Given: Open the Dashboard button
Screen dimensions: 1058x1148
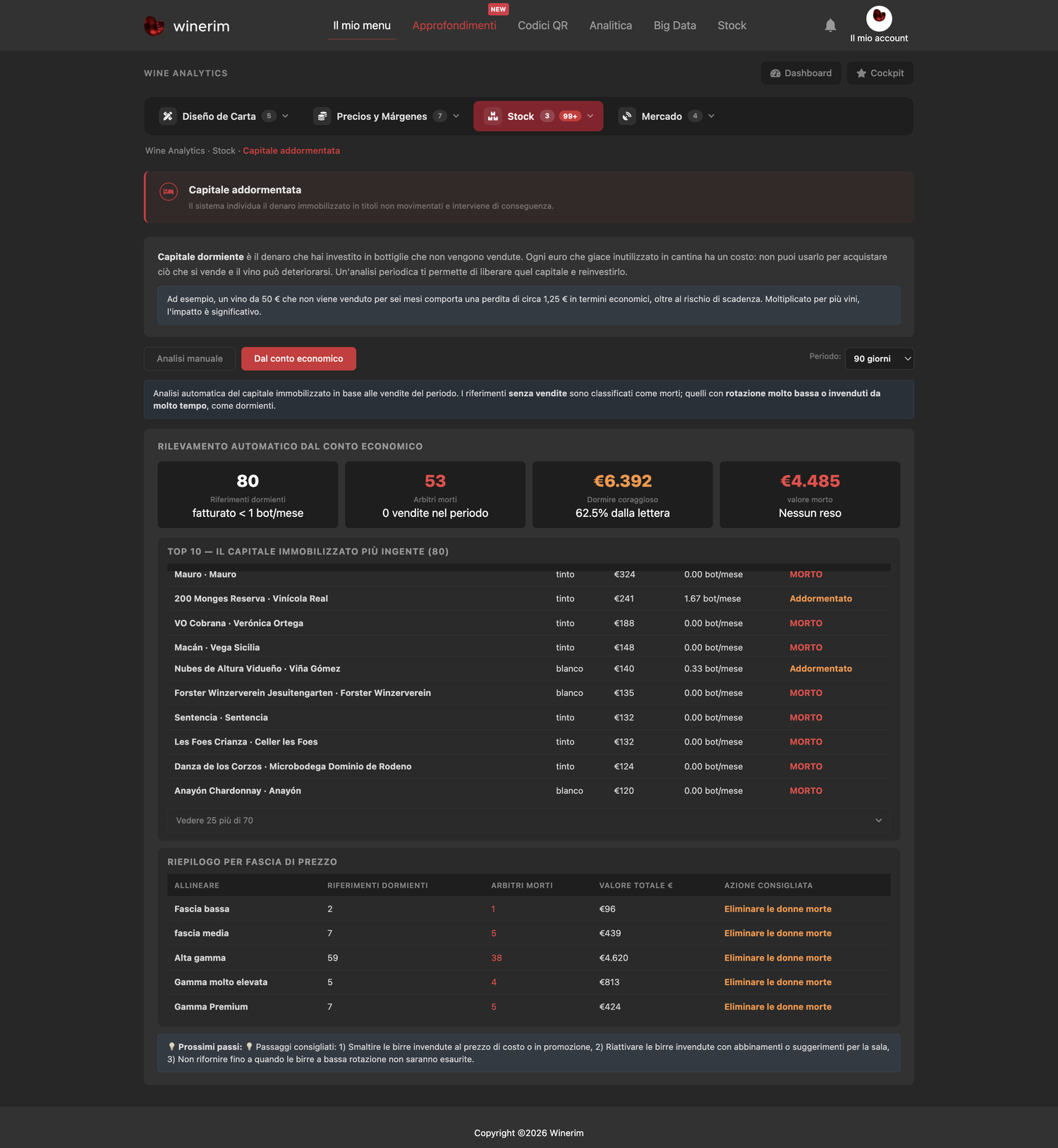Looking at the screenshot, I should (801, 73).
